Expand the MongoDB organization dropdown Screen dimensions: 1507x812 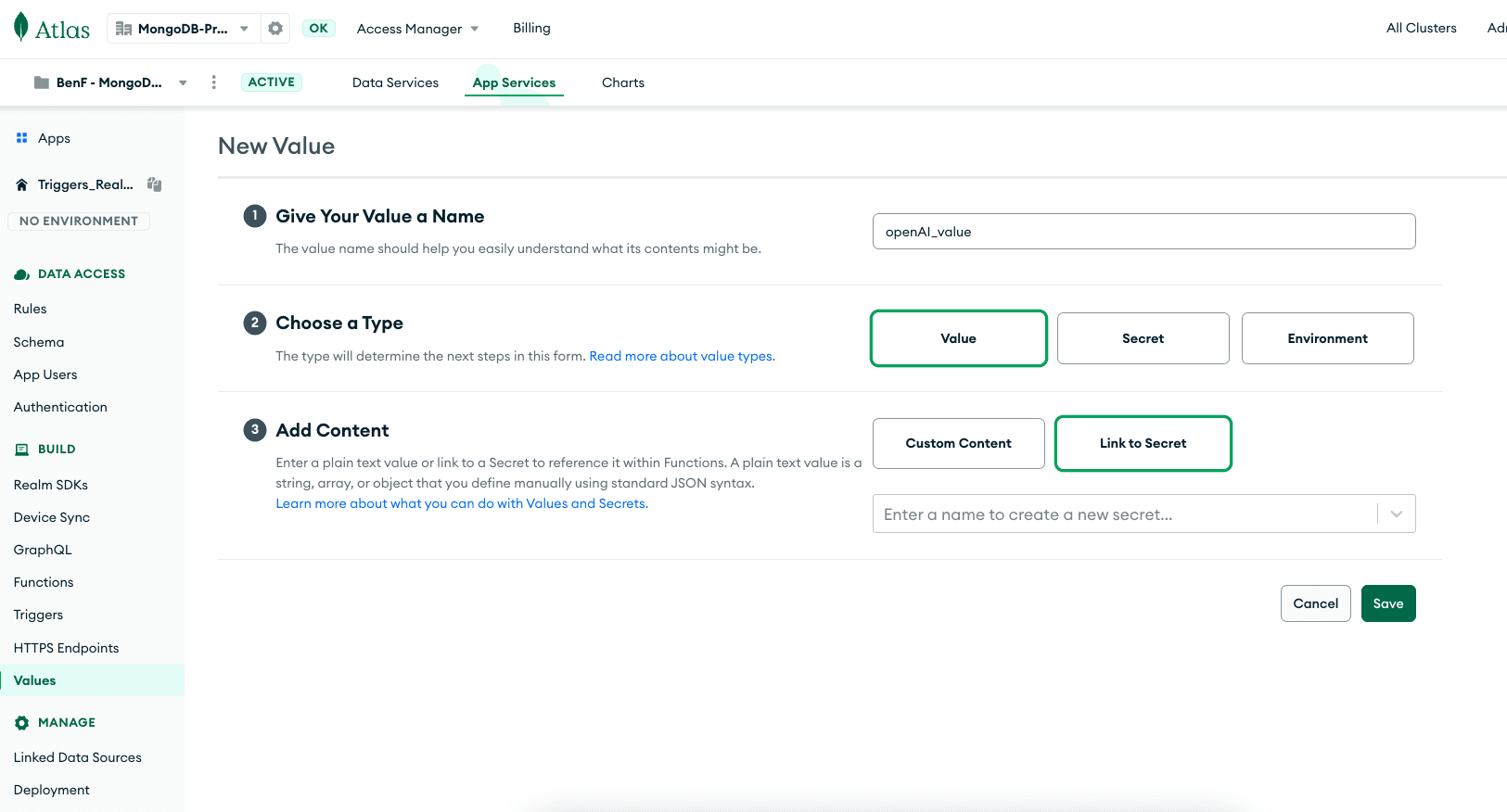244,29
